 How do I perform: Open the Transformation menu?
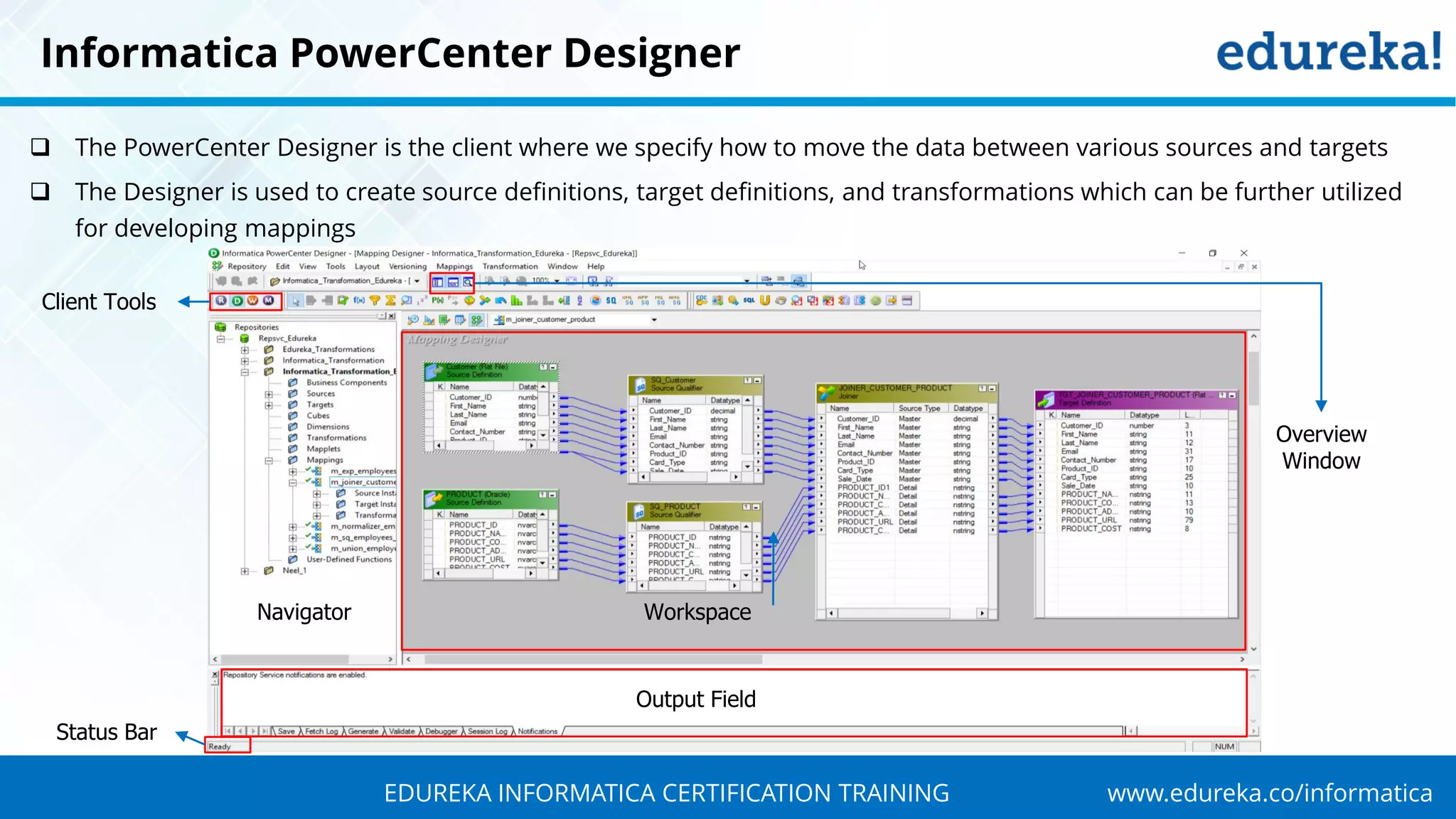(510, 267)
